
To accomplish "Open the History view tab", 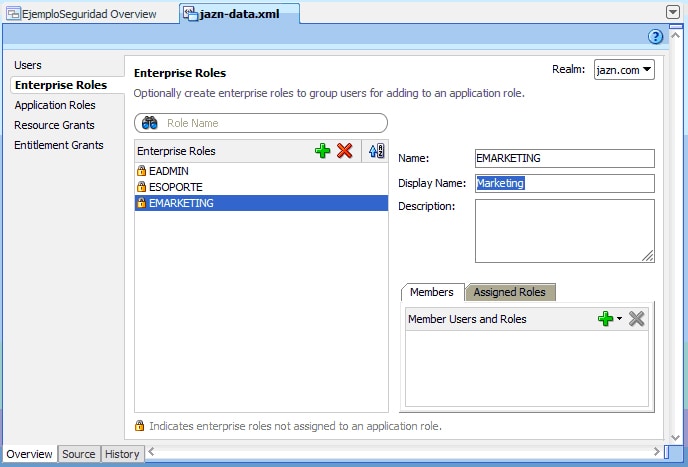I will [x=122, y=454].
